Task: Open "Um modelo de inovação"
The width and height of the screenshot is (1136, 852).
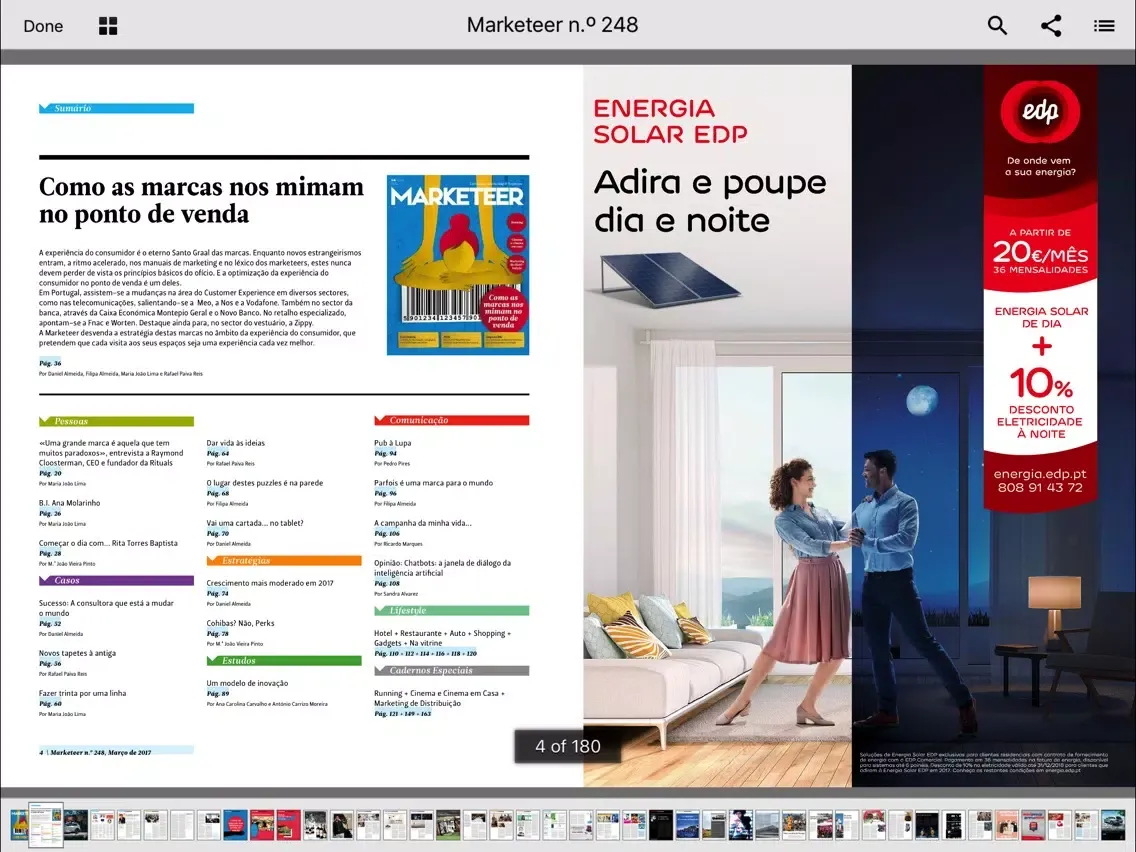Action: click(247, 683)
